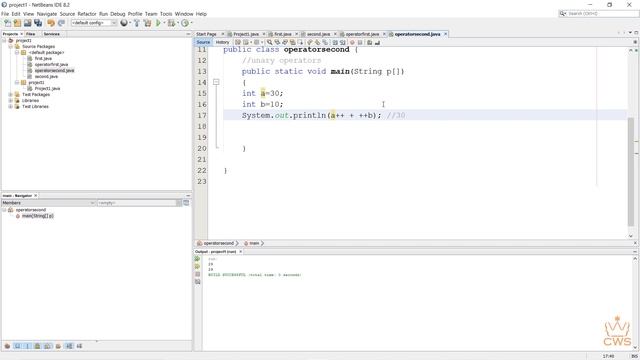Toggle Show Fields filter in Navigator footer
The width and height of the screenshot is (640, 360).
[18, 346]
